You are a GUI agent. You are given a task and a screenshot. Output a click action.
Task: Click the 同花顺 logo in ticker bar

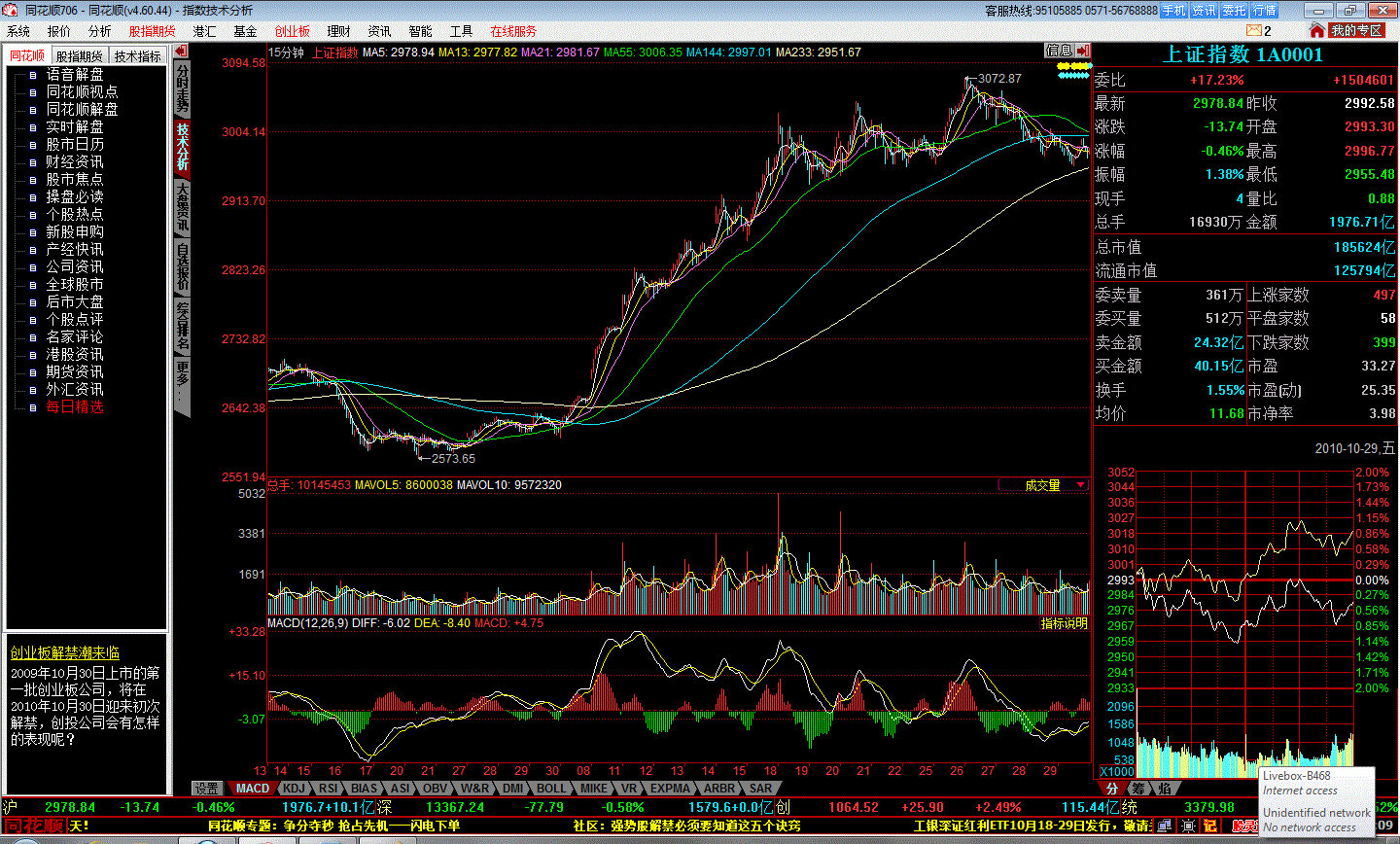tap(33, 826)
